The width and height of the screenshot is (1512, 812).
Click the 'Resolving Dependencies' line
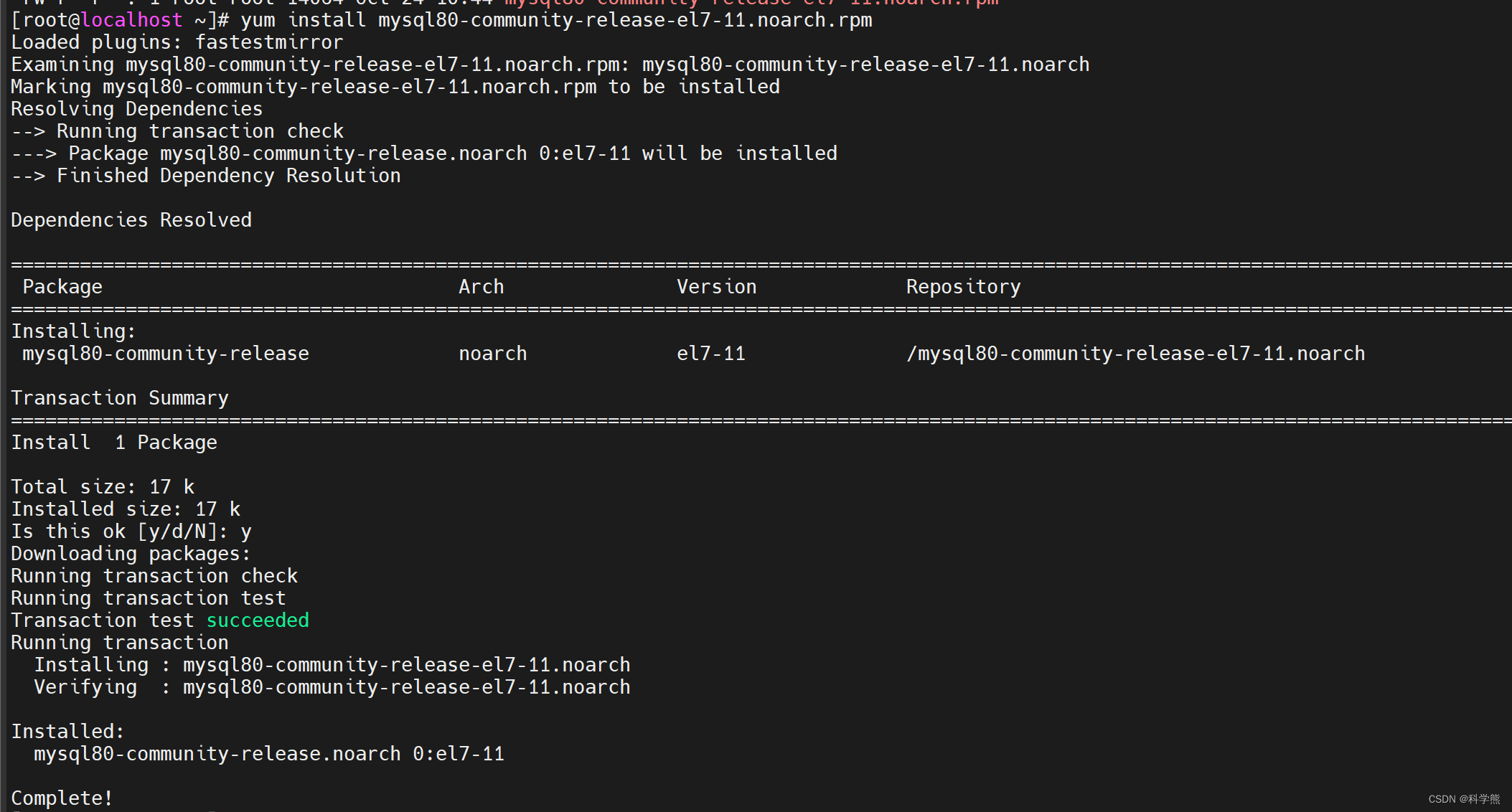pos(137,109)
